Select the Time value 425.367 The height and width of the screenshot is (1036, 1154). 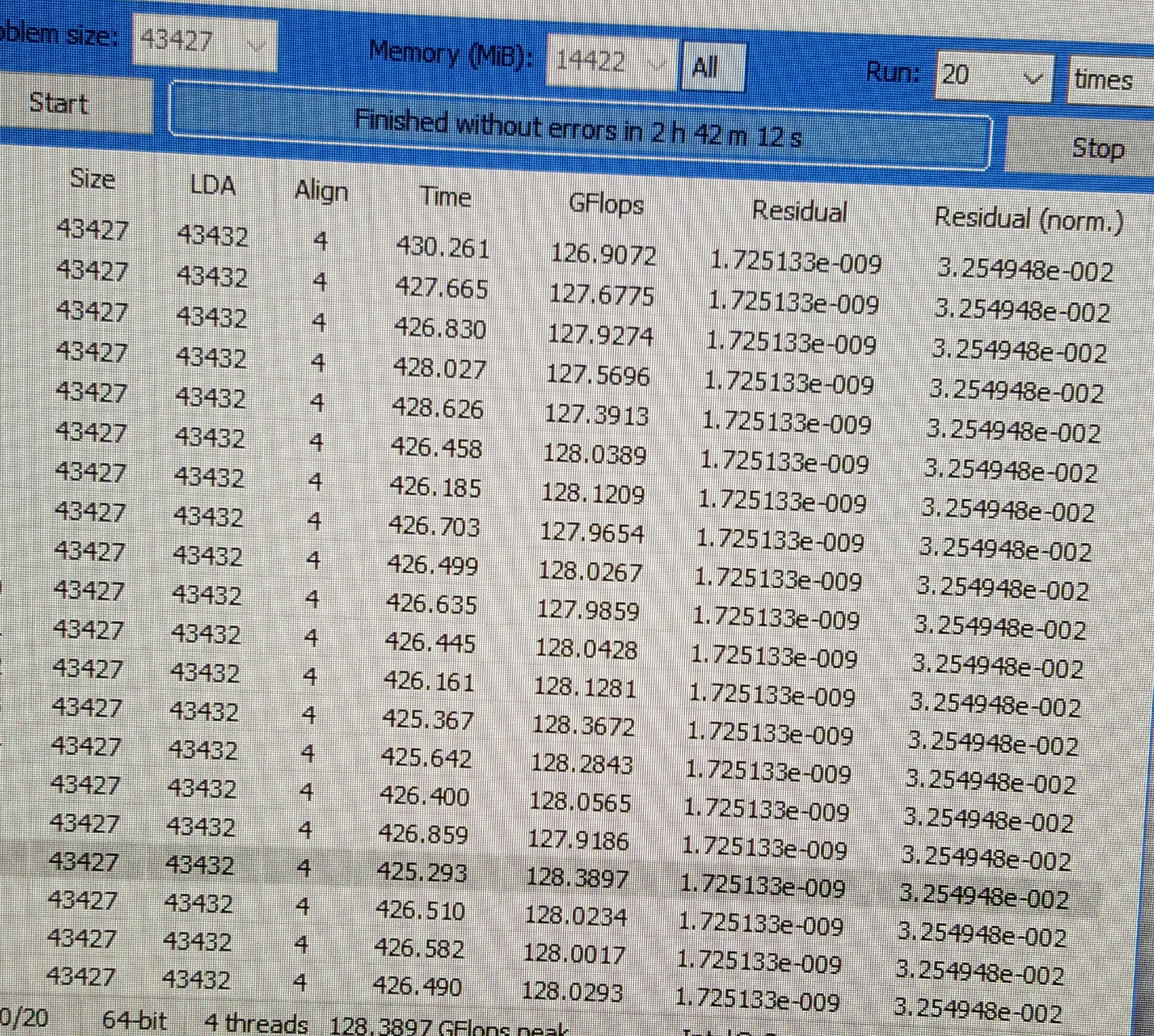click(x=428, y=720)
